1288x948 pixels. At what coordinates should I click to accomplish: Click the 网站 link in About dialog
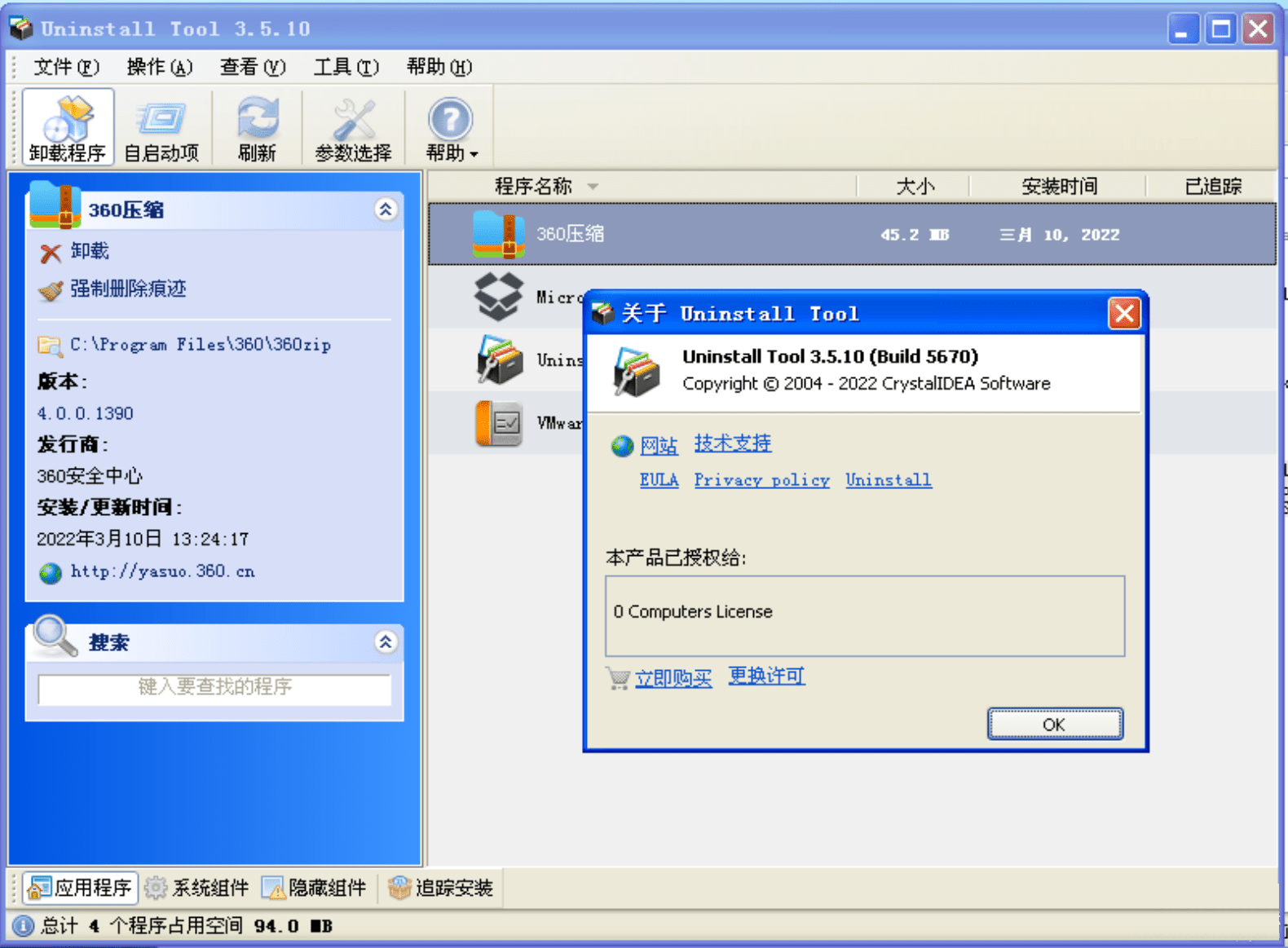(x=659, y=445)
